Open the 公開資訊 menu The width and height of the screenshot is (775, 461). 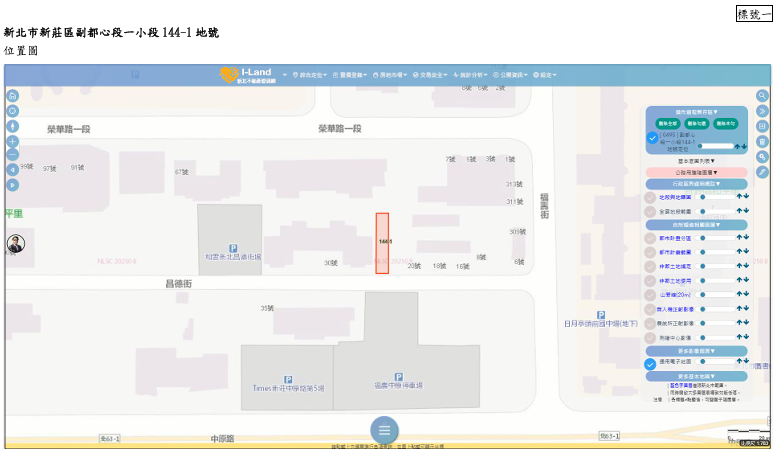click(x=511, y=75)
